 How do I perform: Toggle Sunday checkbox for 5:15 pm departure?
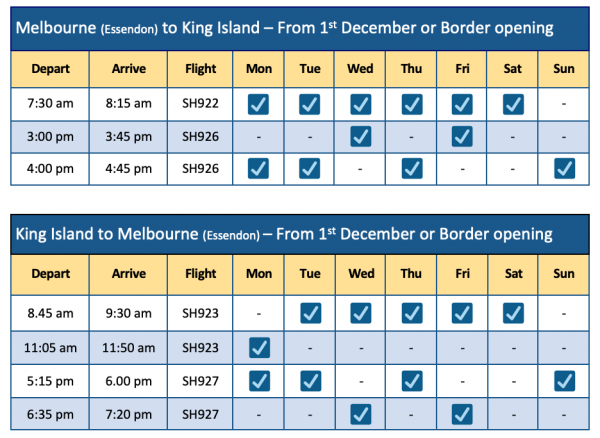click(x=564, y=380)
